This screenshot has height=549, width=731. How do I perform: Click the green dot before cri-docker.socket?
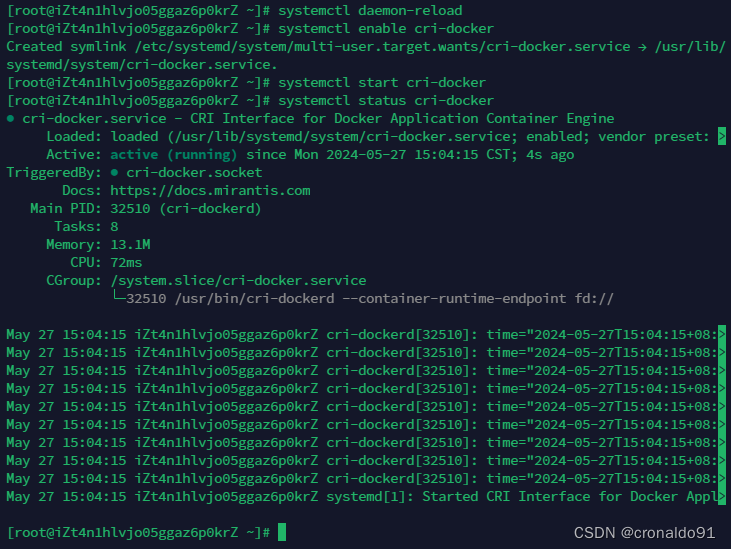(x=114, y=173)
